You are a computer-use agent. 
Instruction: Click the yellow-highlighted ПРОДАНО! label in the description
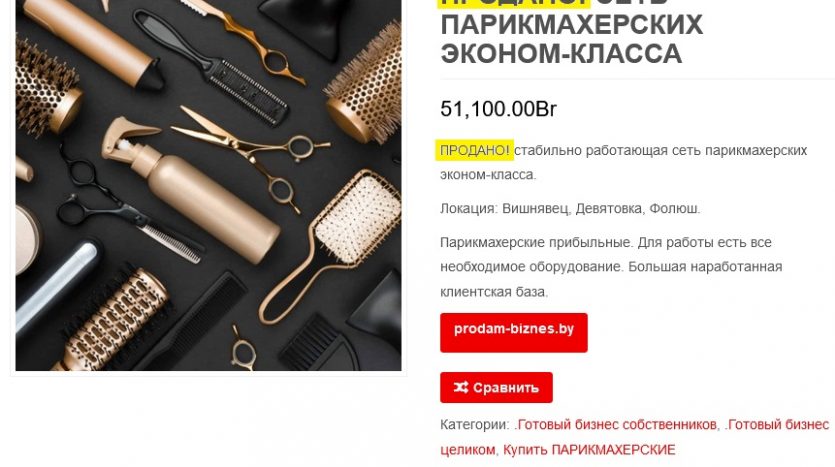474,150
